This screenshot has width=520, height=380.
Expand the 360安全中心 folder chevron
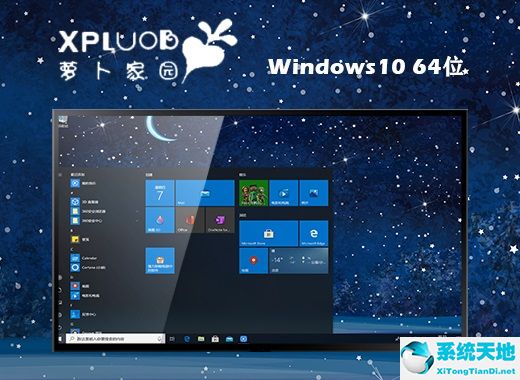point(137,221)
